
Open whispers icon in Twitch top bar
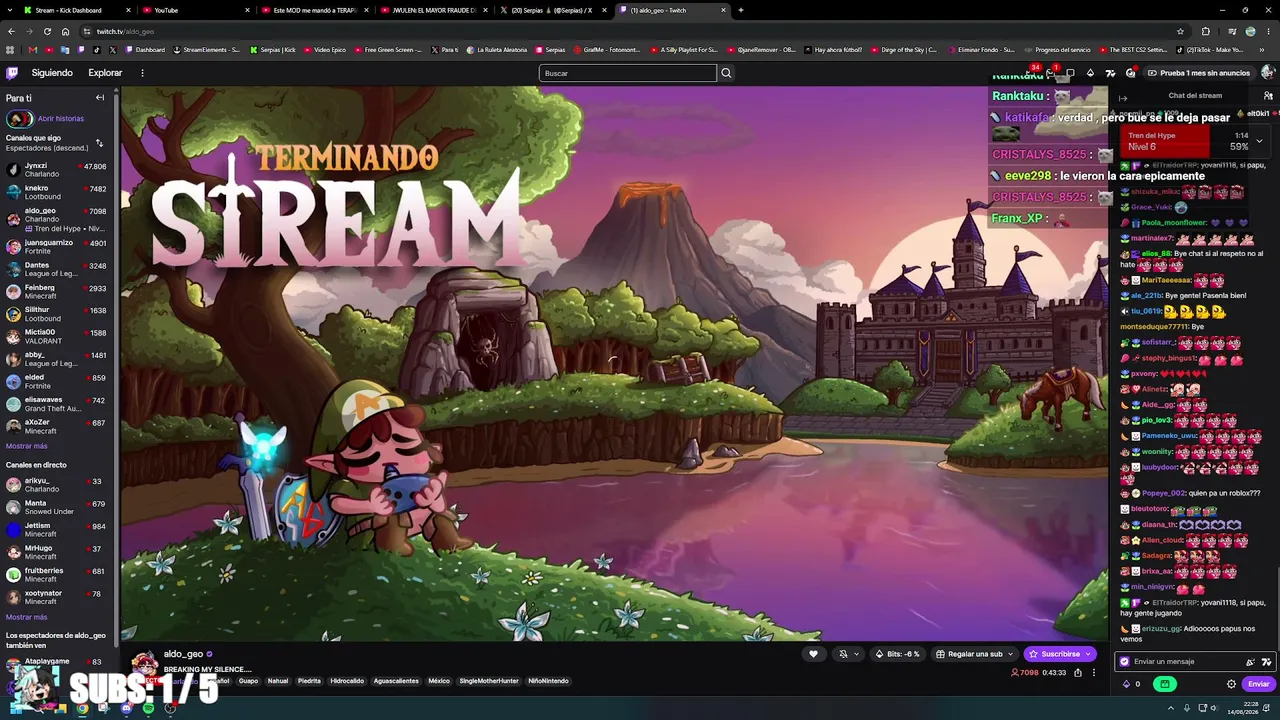coord(1070,73)
